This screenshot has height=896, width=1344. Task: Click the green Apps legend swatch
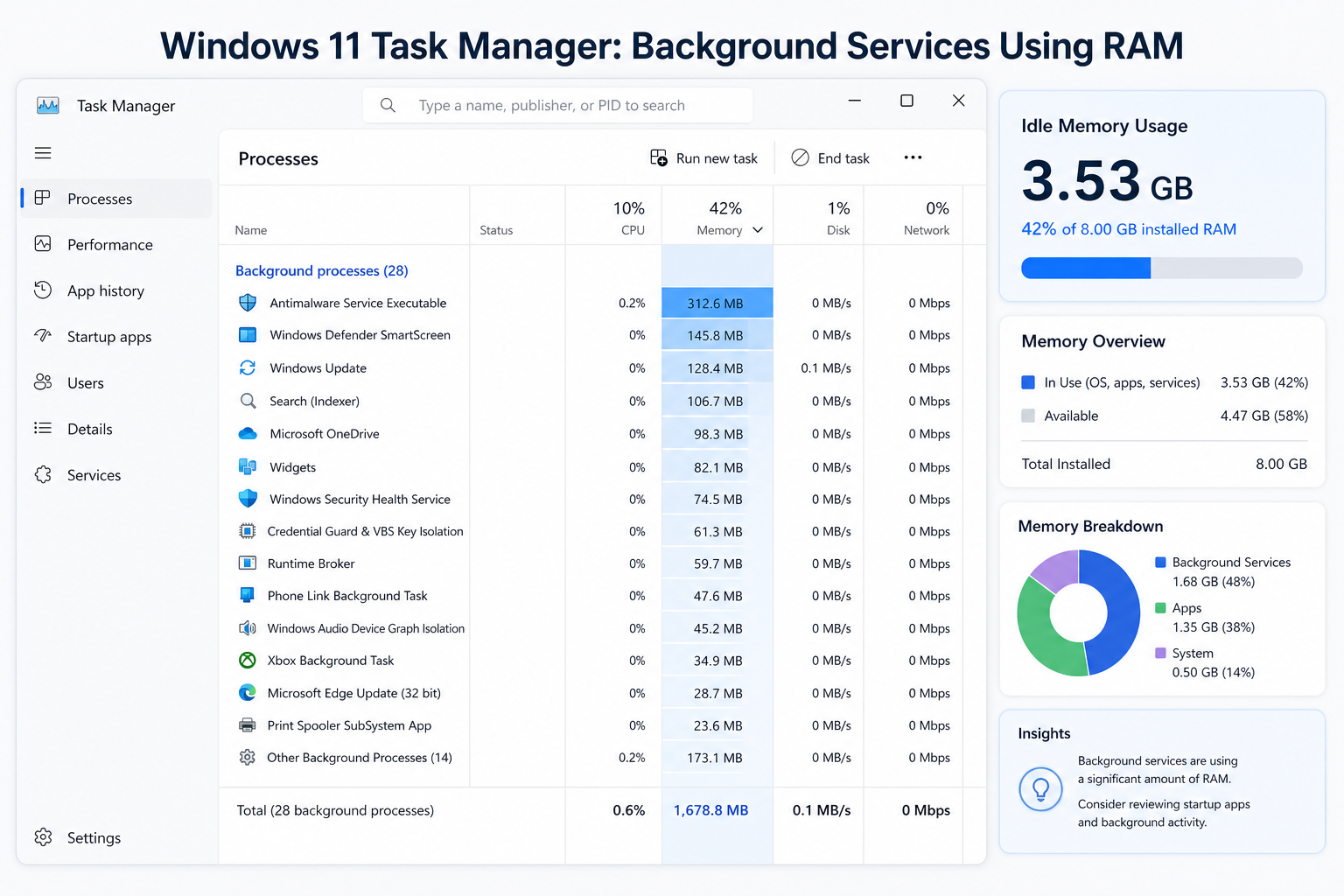tap(1161, 608)
